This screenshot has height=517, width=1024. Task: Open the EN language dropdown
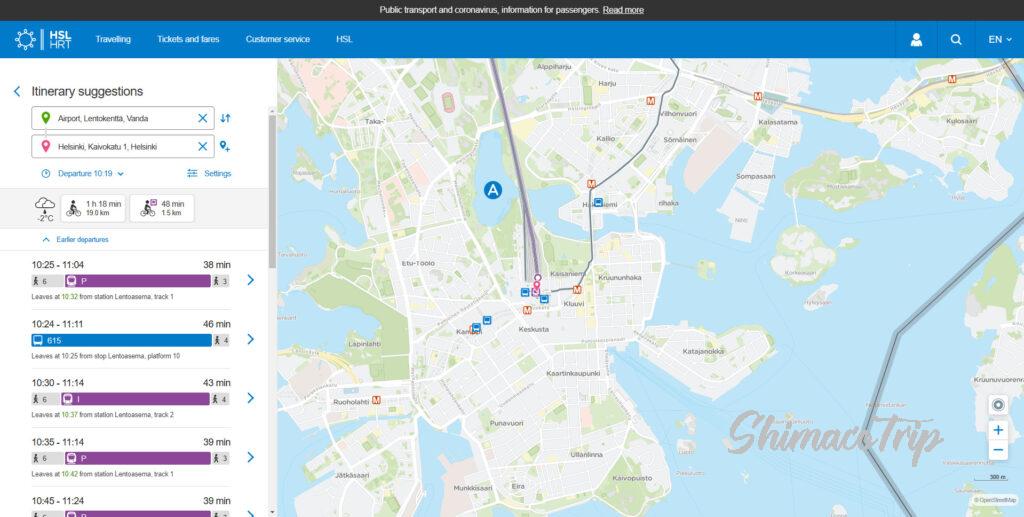1000,39
